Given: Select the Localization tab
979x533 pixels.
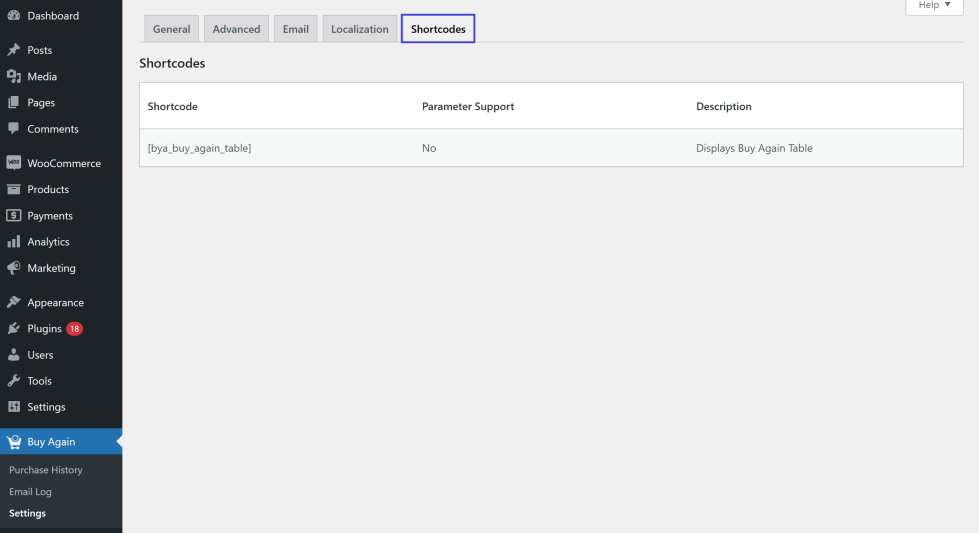Looking at the screenshot, I should pyautogui.click(x=360, y=29).
